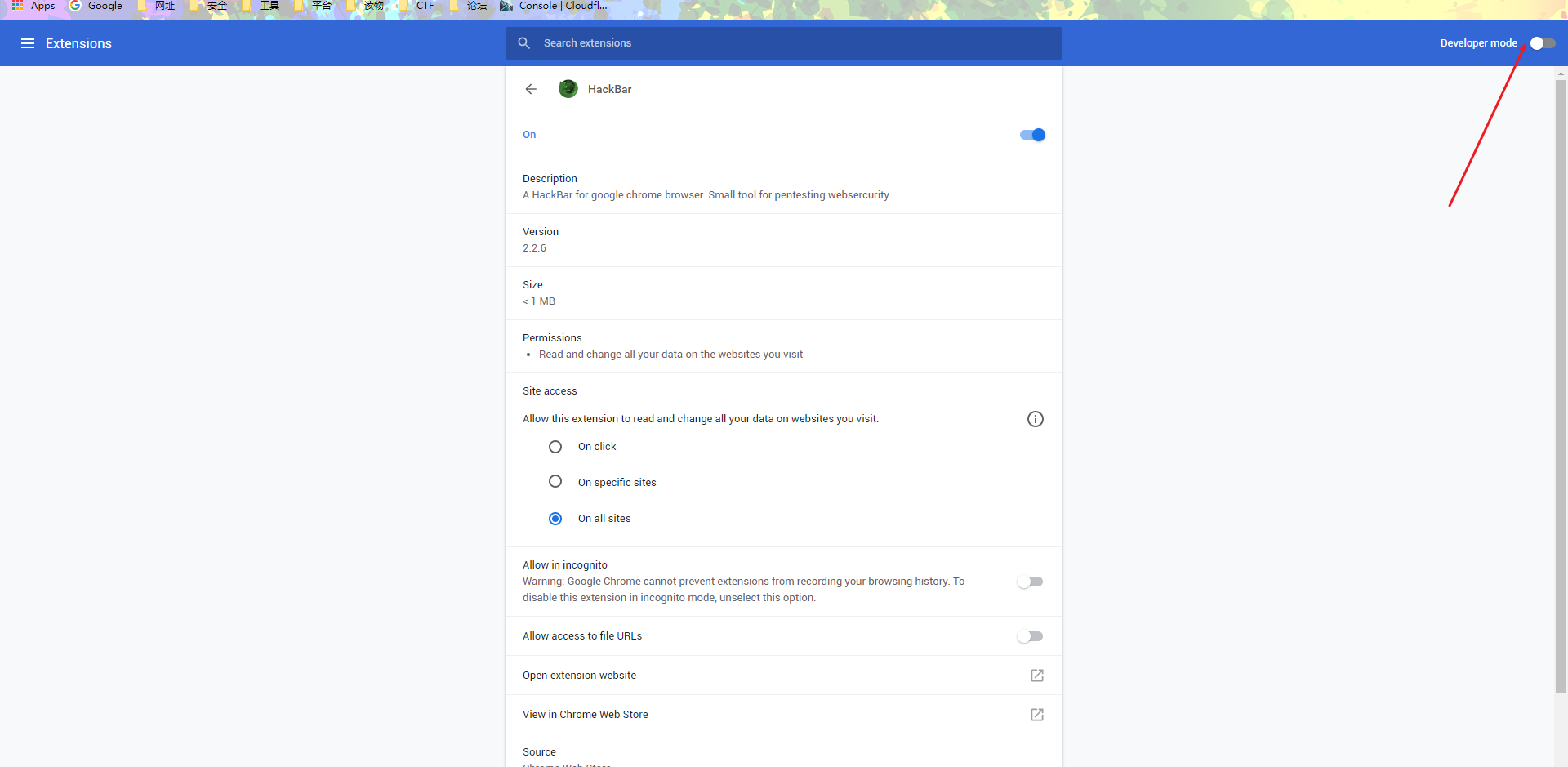Open the CTF bookmark folder
The image size is (1568, 767).
pos(416,6)
